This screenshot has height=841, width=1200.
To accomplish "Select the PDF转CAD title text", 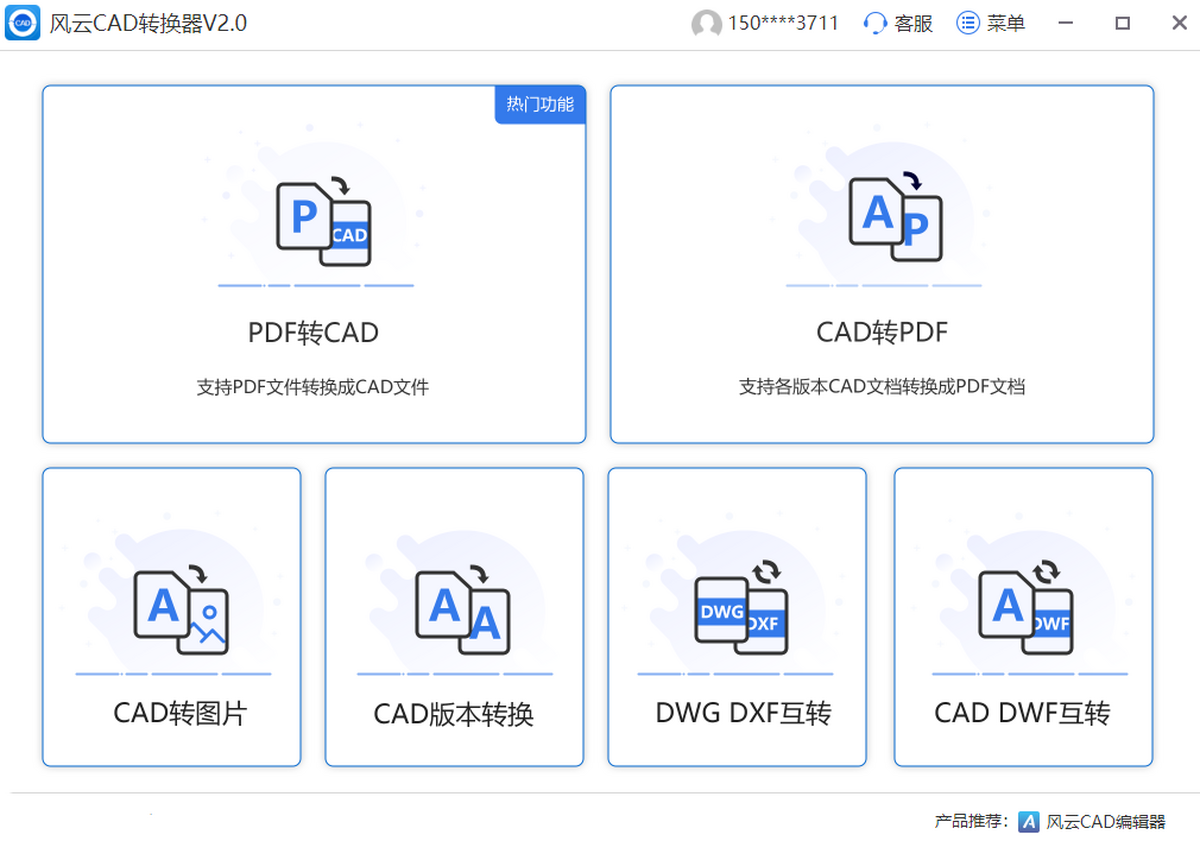I will tap(313, 332).
